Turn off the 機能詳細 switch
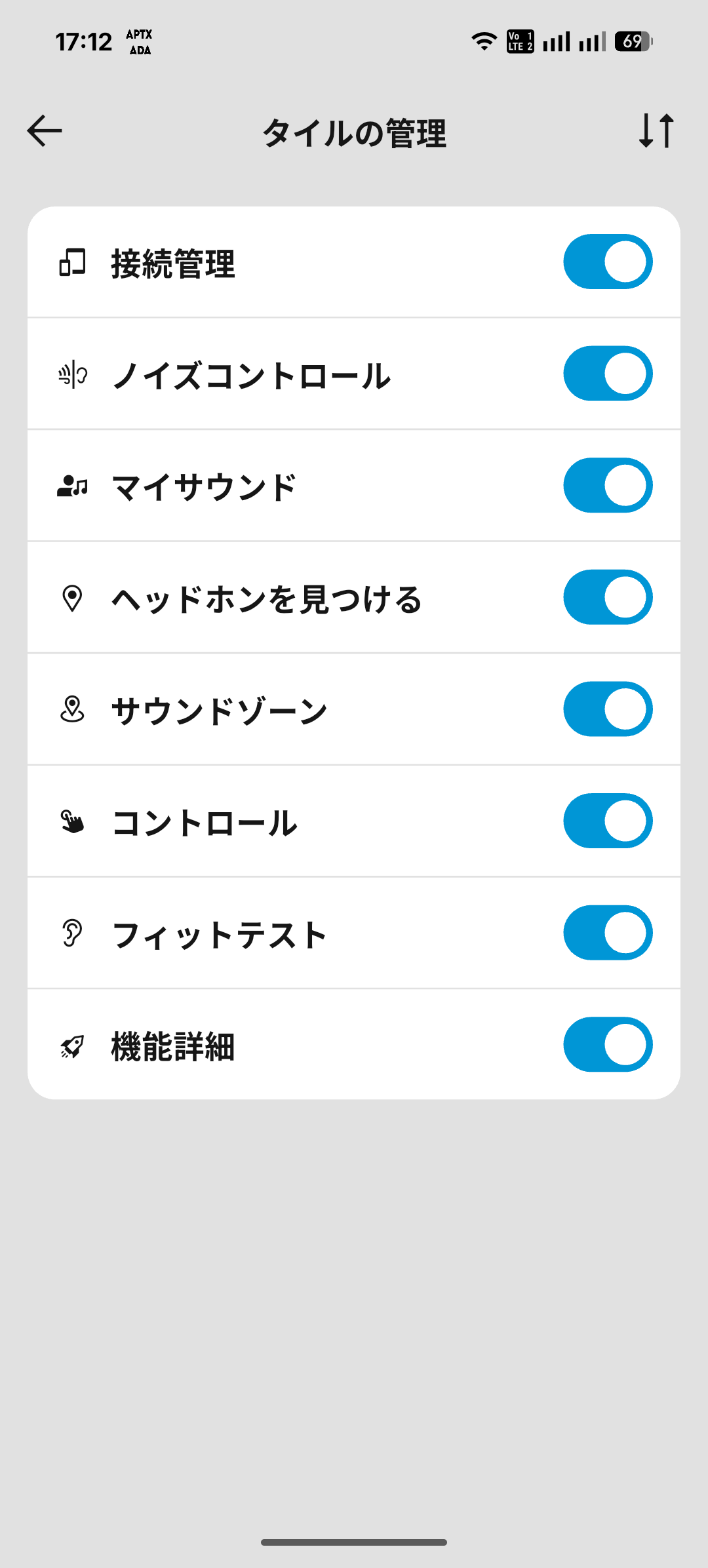The height and width of the screenshot is (1568, 708). coord(608,1044)
